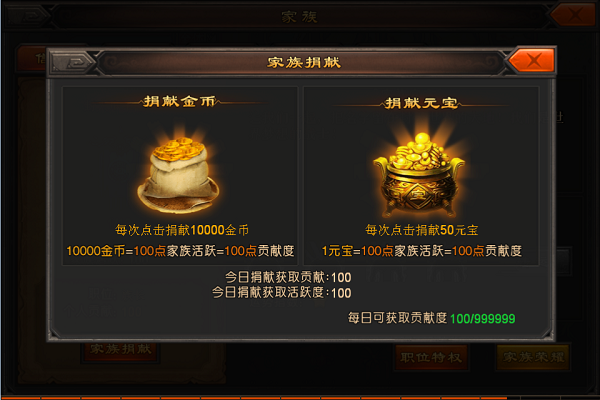Click the green 100/999999 contribution counter
600x400 pixels.
(x=483, y=318)
